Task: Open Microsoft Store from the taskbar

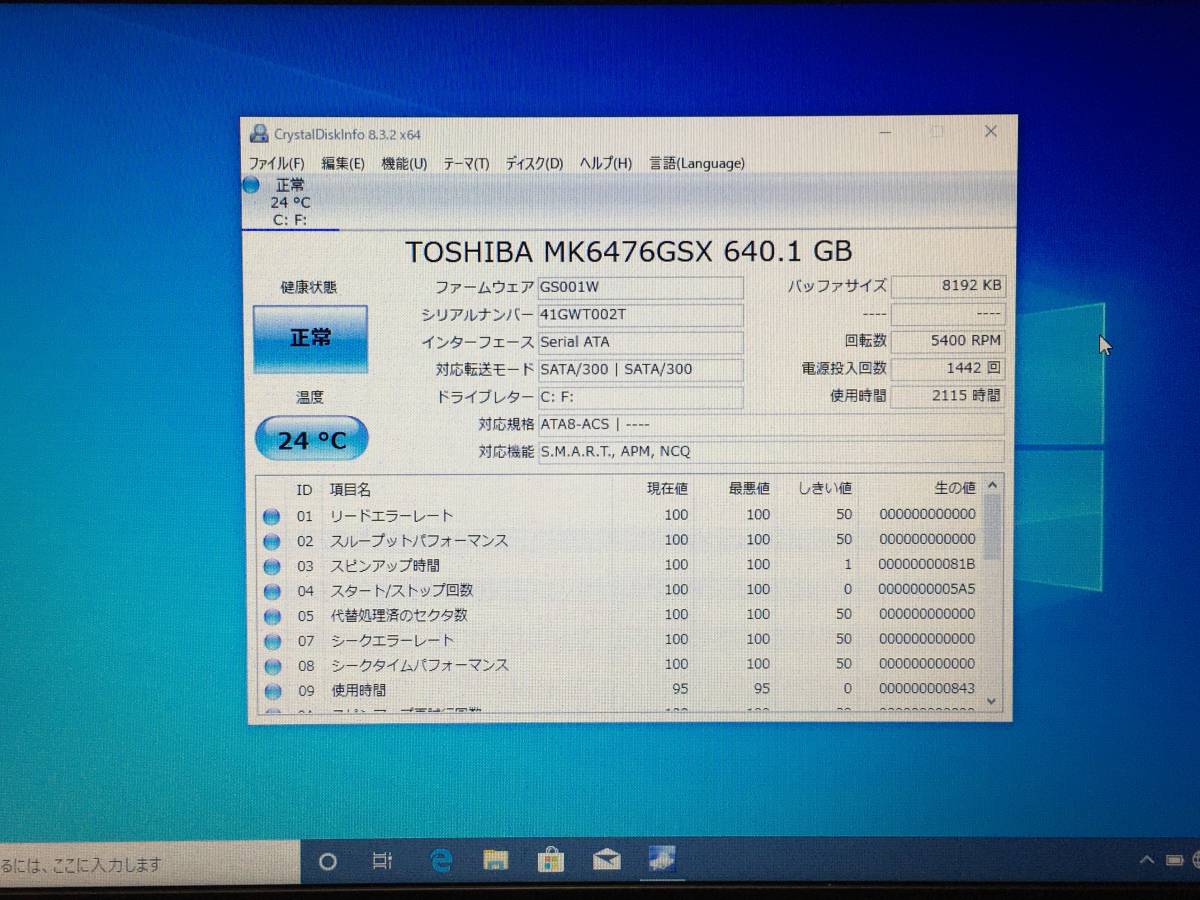Action: coord(551,860)
